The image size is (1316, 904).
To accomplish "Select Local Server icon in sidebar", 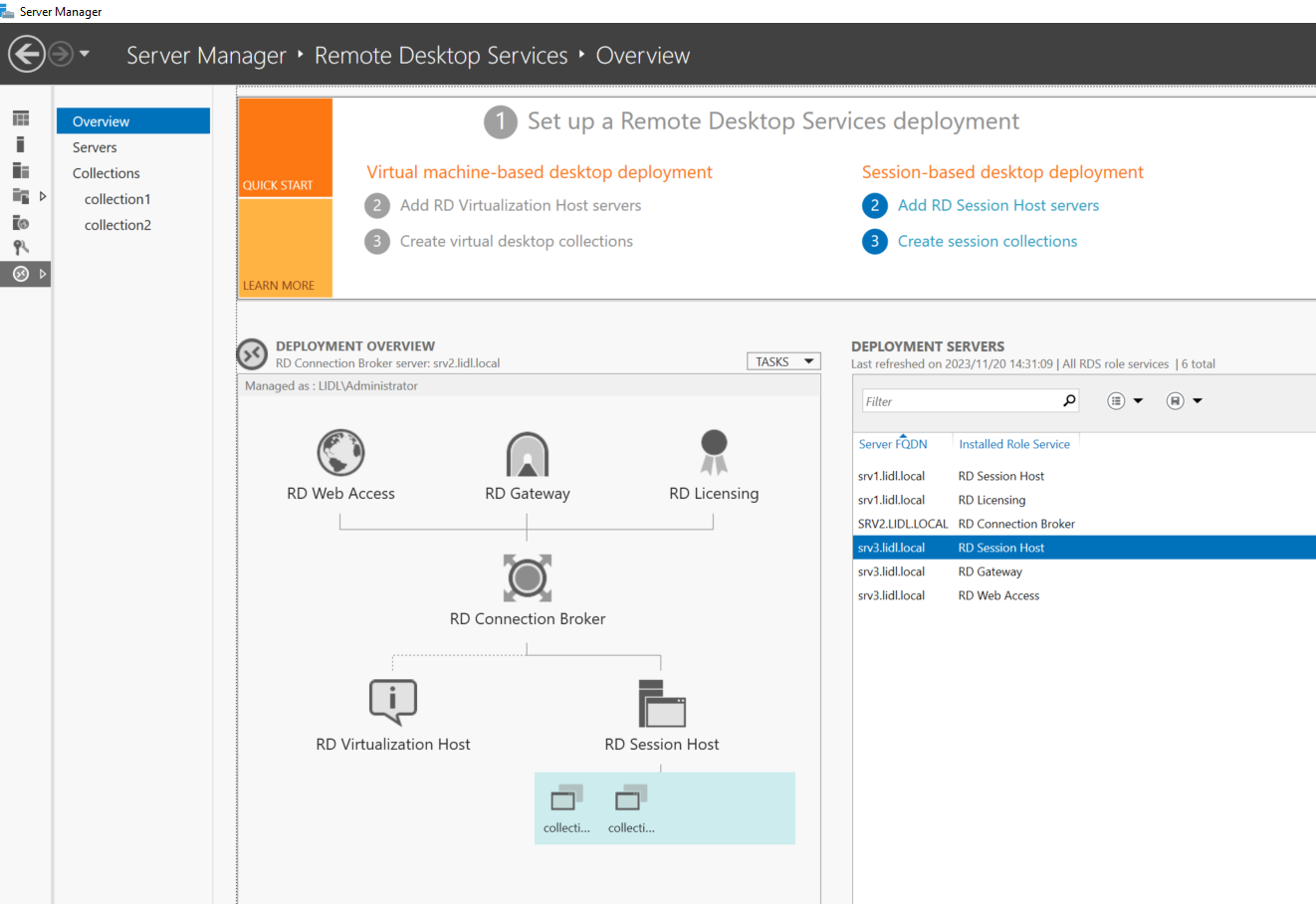I will (21, 144).
